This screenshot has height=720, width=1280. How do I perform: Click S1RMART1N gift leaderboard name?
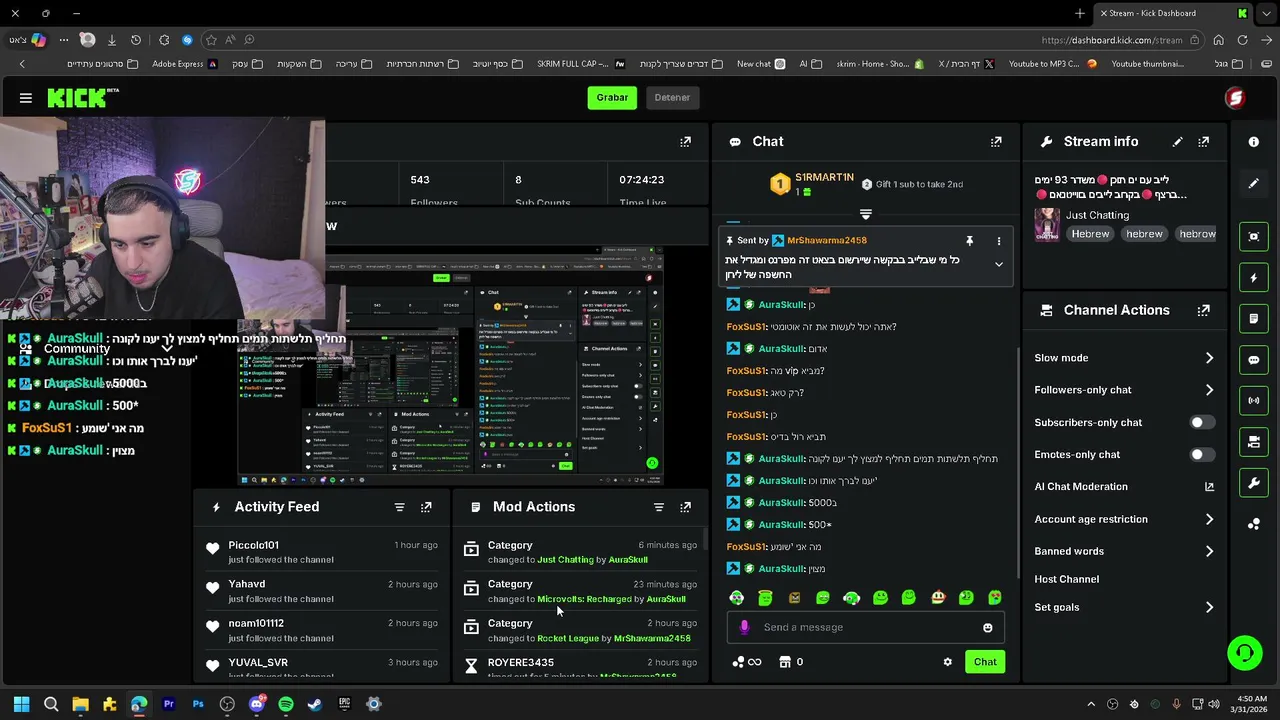pyautogui.click(x=824, y=177)
